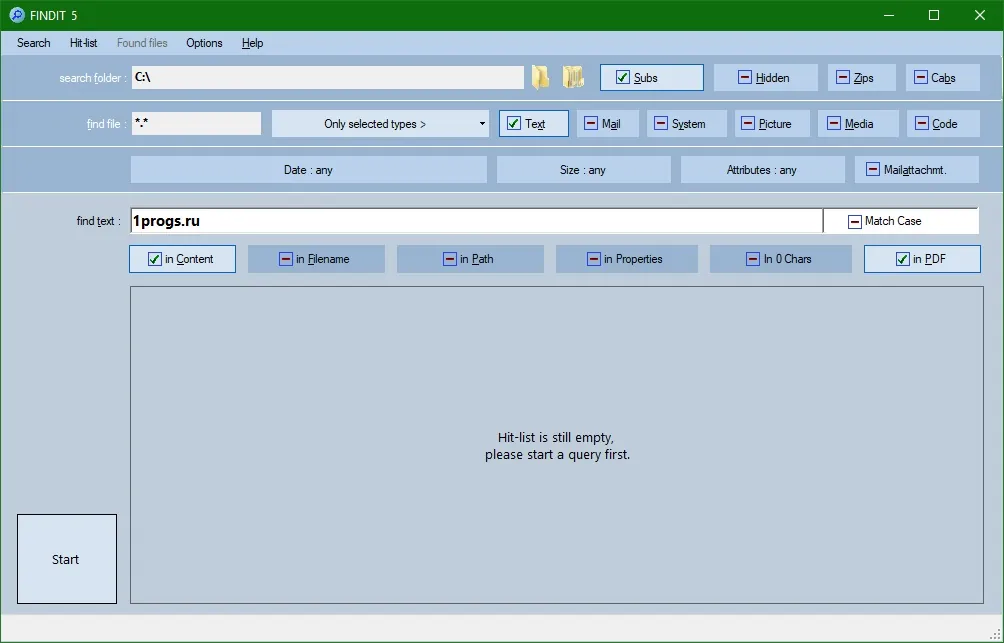Screen dimensions: 1004x643
Task: Click the window resize grip
Action: click(994, 634)
